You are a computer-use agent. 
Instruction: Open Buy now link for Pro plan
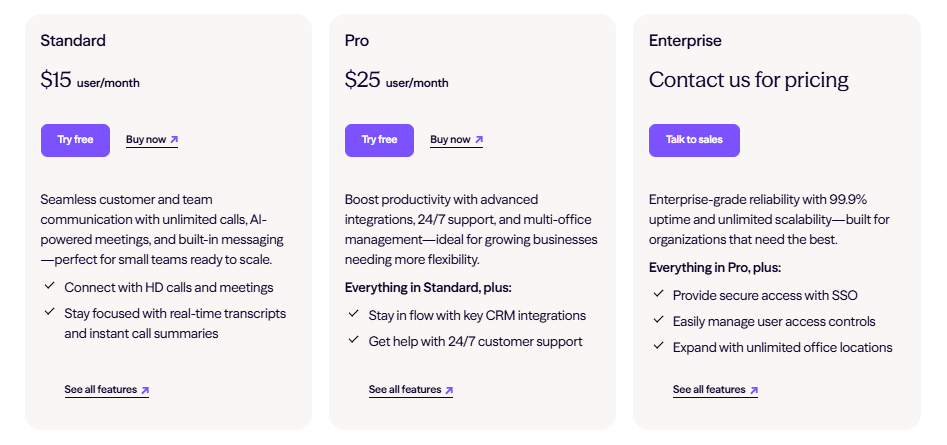[x=450, y=140]
